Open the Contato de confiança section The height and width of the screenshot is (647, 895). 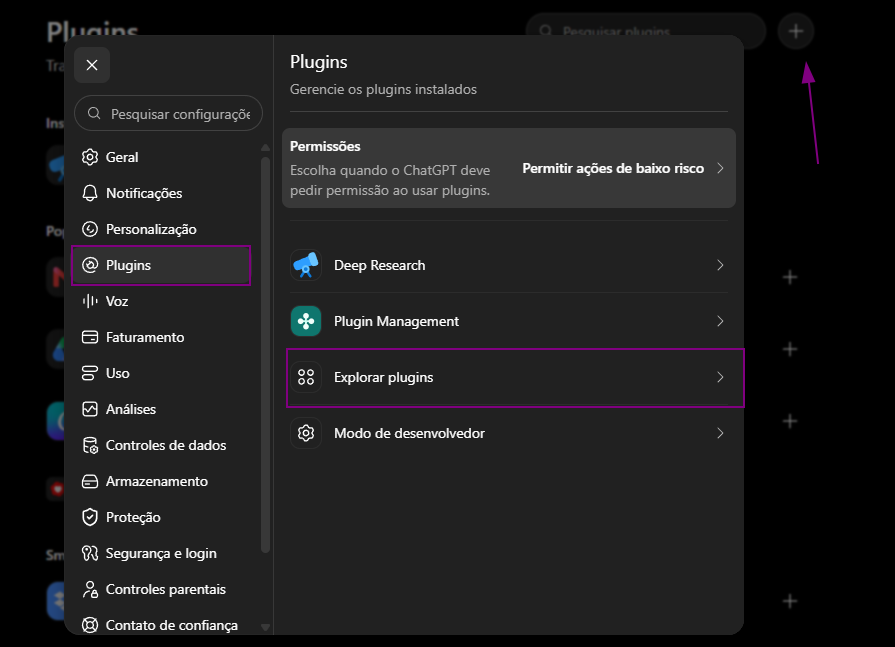161,624
